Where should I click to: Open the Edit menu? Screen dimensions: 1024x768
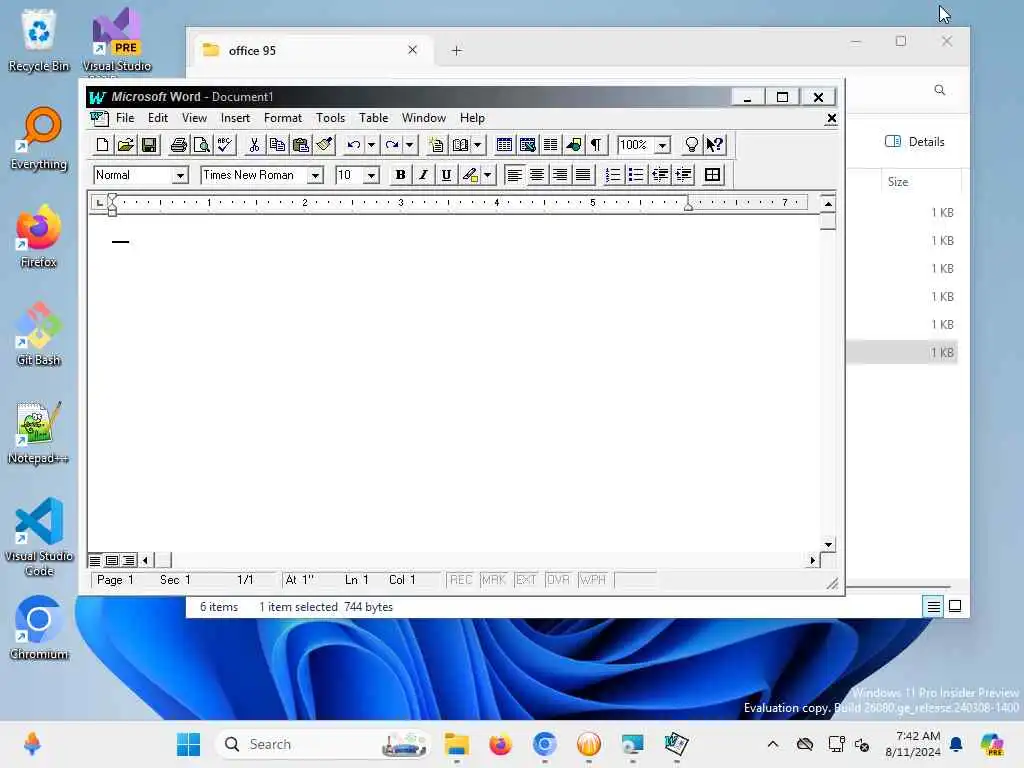[157, 118]
